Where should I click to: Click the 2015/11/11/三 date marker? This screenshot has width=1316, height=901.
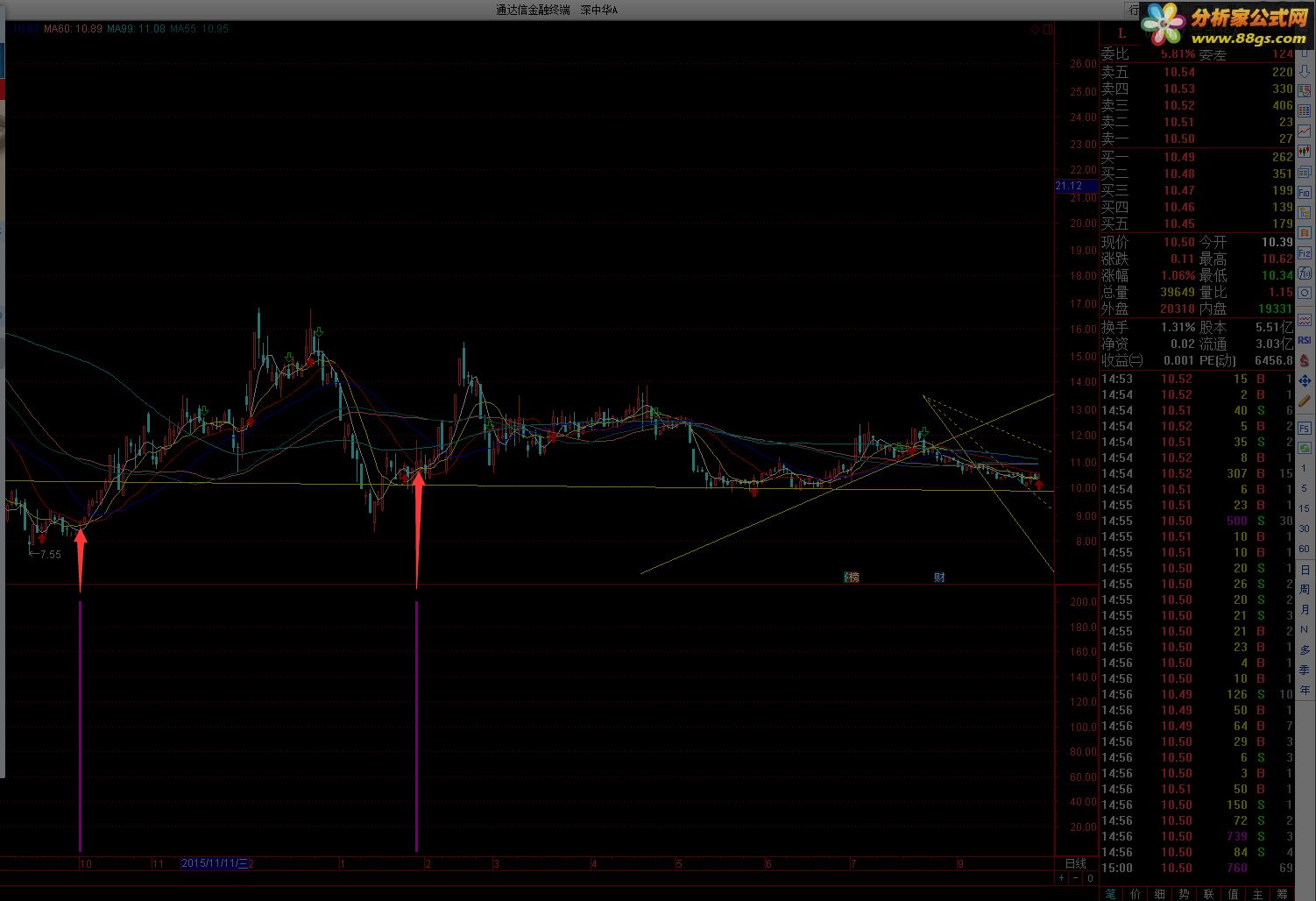tap(215, 863)
